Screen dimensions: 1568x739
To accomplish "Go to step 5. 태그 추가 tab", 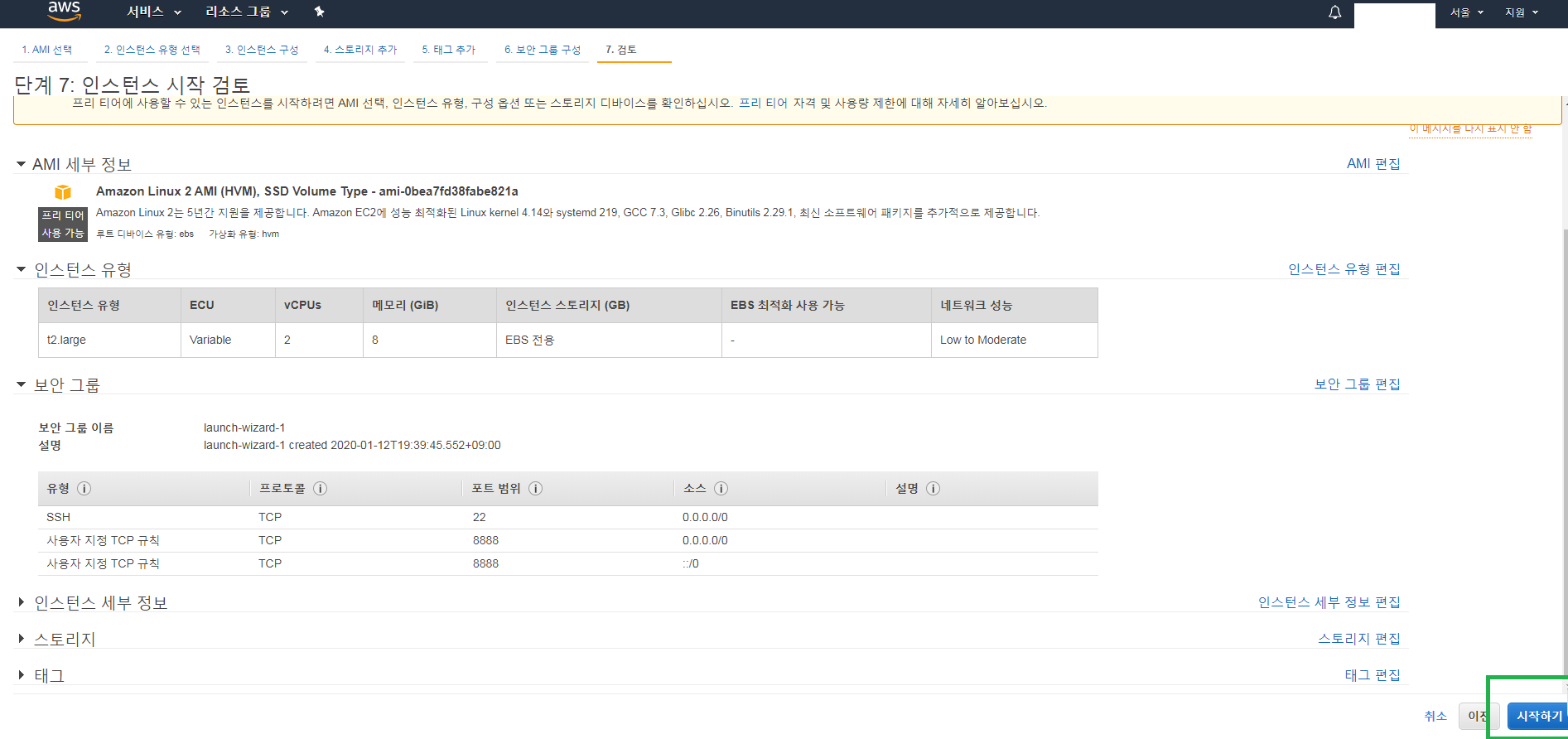I will [449, 50].
